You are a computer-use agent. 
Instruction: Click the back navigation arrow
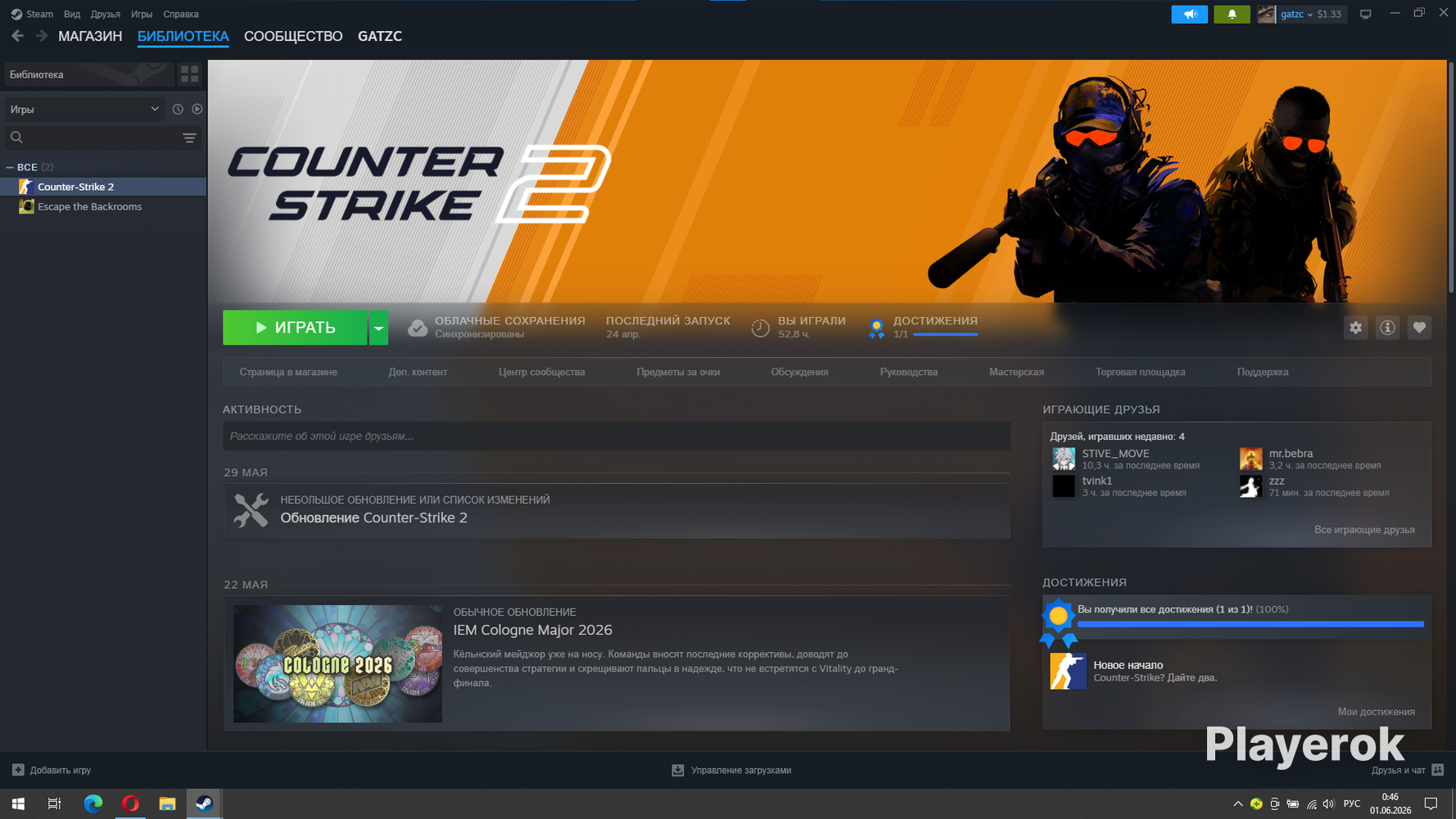pyautogui.click(x=17, y=36)
